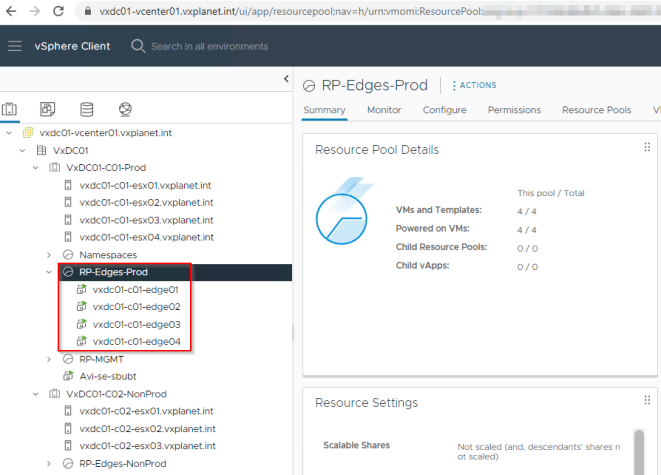Expand the Namespaces resource pool

(x=49, y=255)
